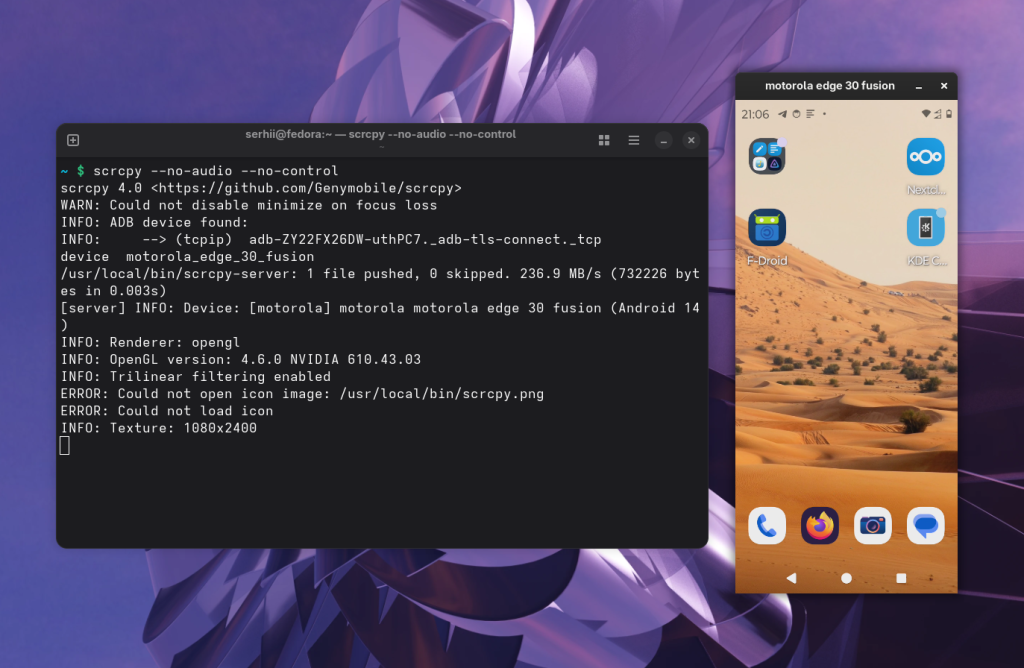Tap the Android home navigation button
1024x668 pixels.
pos(846,578)
